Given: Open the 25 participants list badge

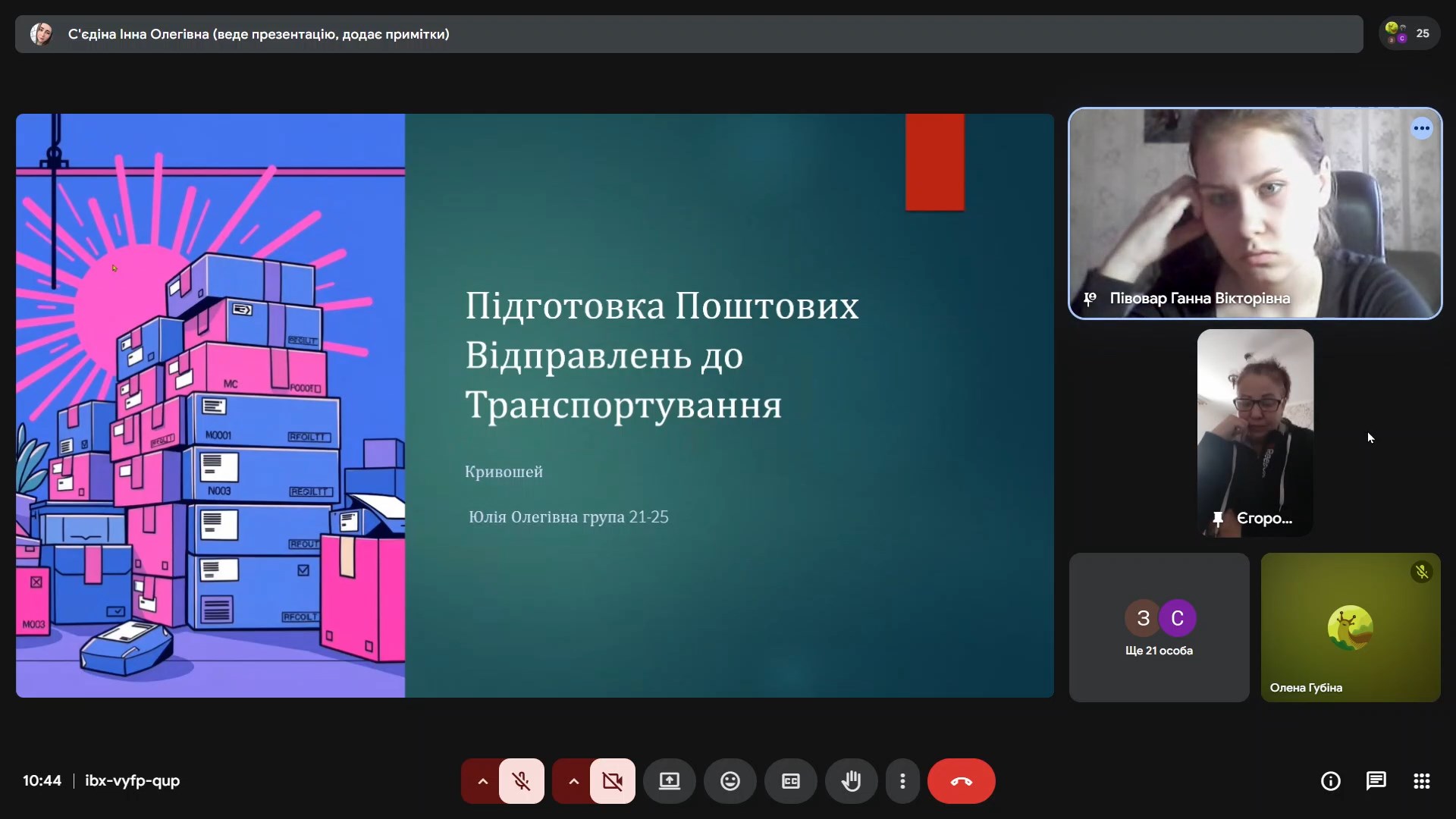Looking at the screenshot, I should [x=1409, y=34].
